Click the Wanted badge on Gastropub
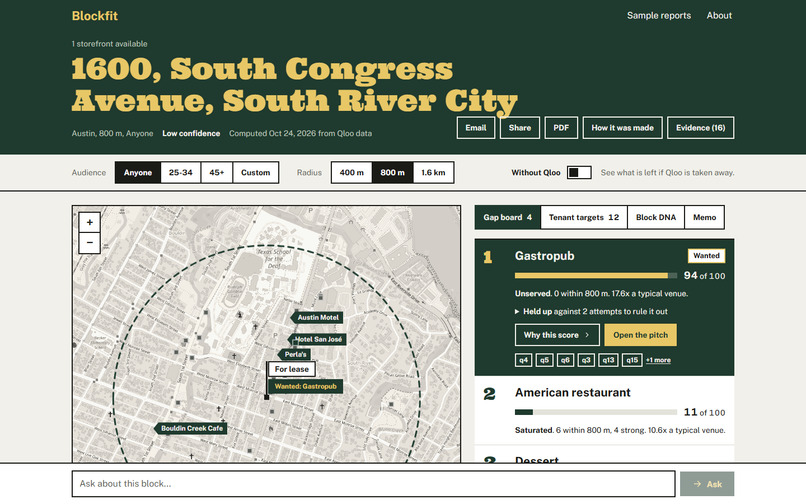 [x=706, y=256]
